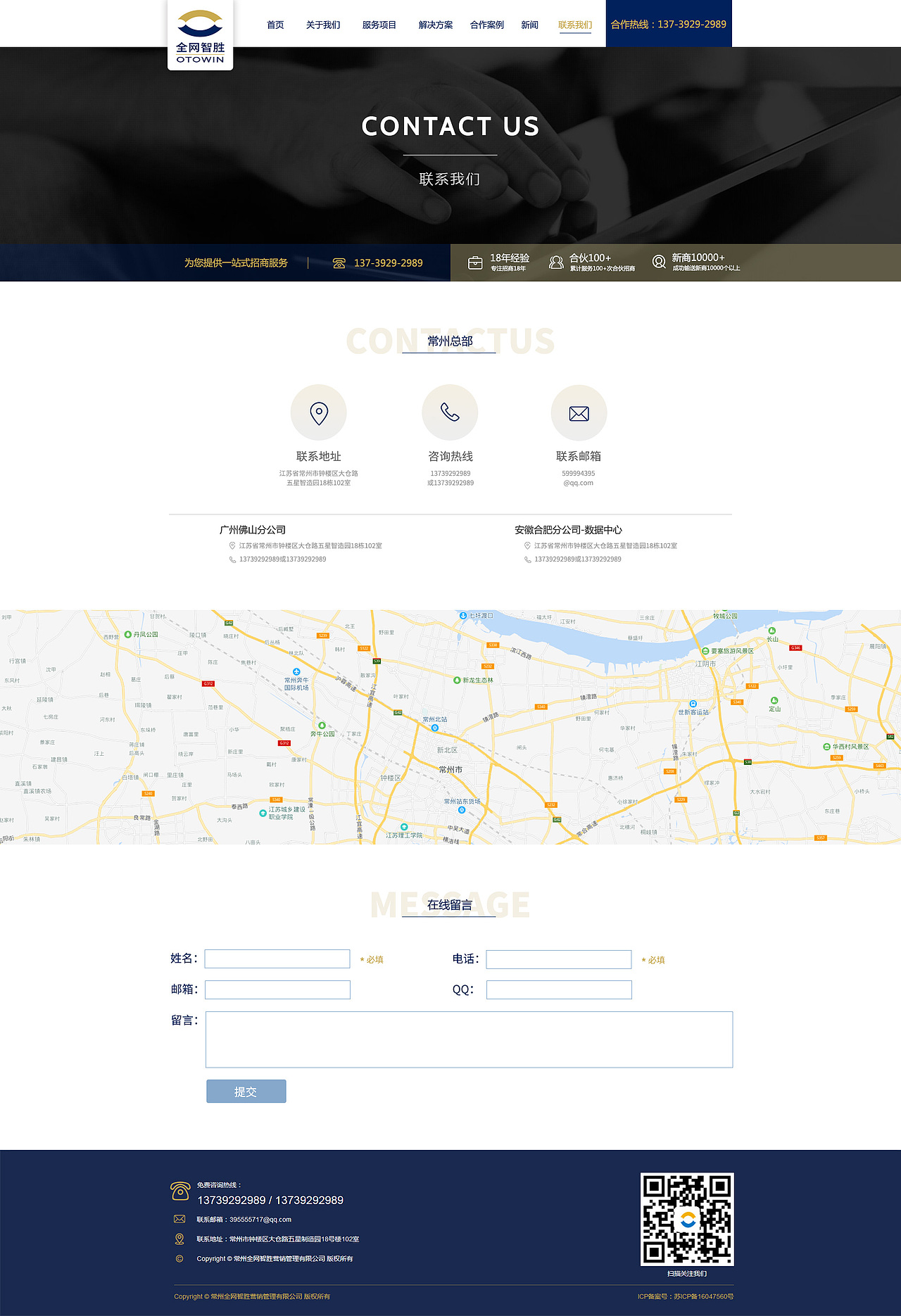This screenshot has height=1316, width=901.
Task: Open the 关于我们 menu item
Action: [323, 25]
